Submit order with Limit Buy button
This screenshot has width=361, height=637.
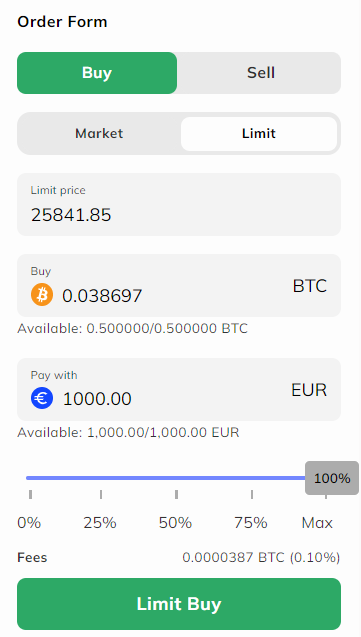179,604
